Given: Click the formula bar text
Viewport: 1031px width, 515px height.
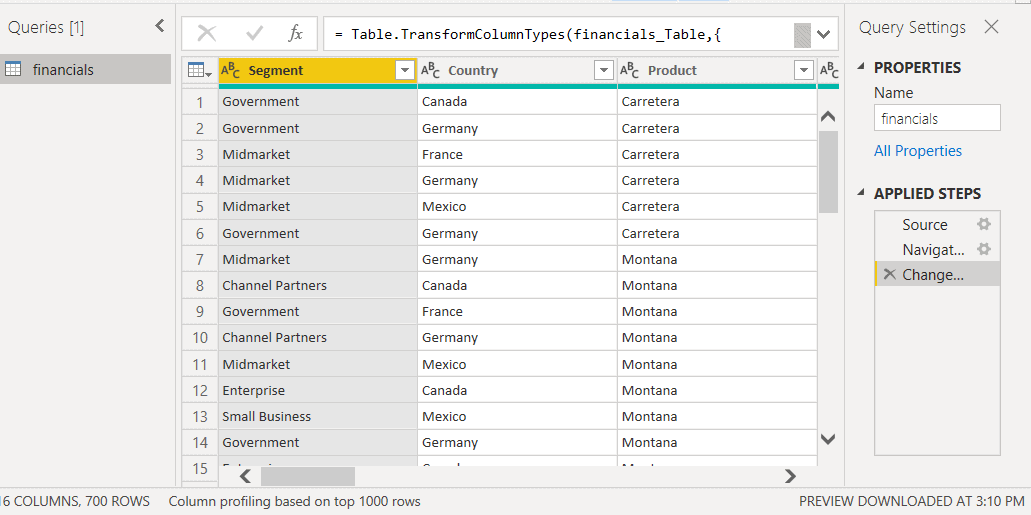Looking at the screenshot, I should 528,34.
